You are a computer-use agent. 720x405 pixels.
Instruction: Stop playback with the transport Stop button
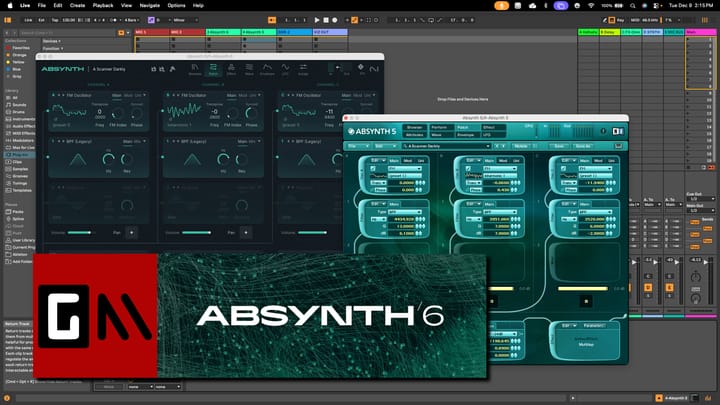point(326,20)
